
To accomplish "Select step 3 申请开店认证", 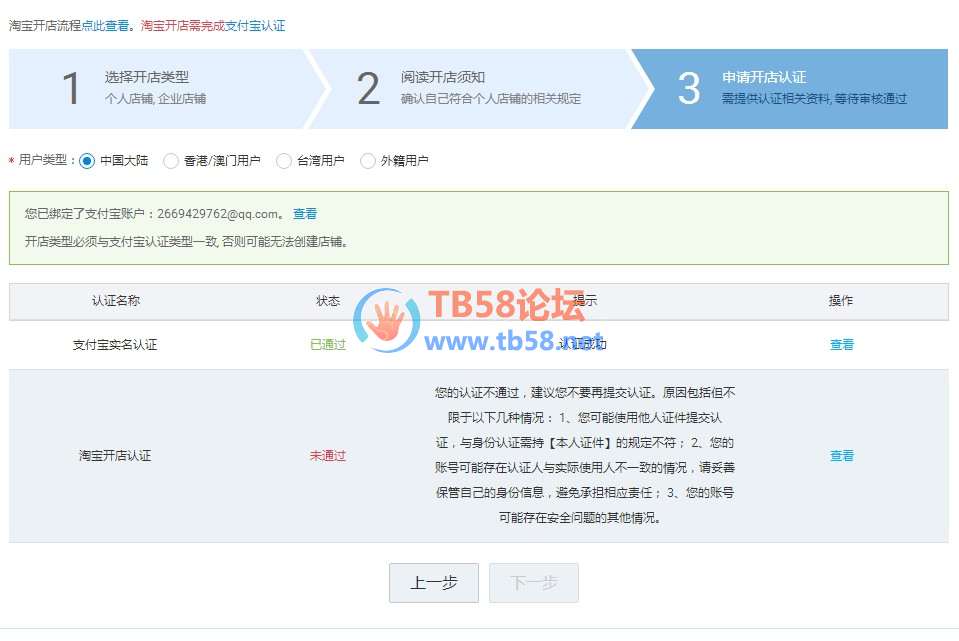I will [x=792, y=89].
